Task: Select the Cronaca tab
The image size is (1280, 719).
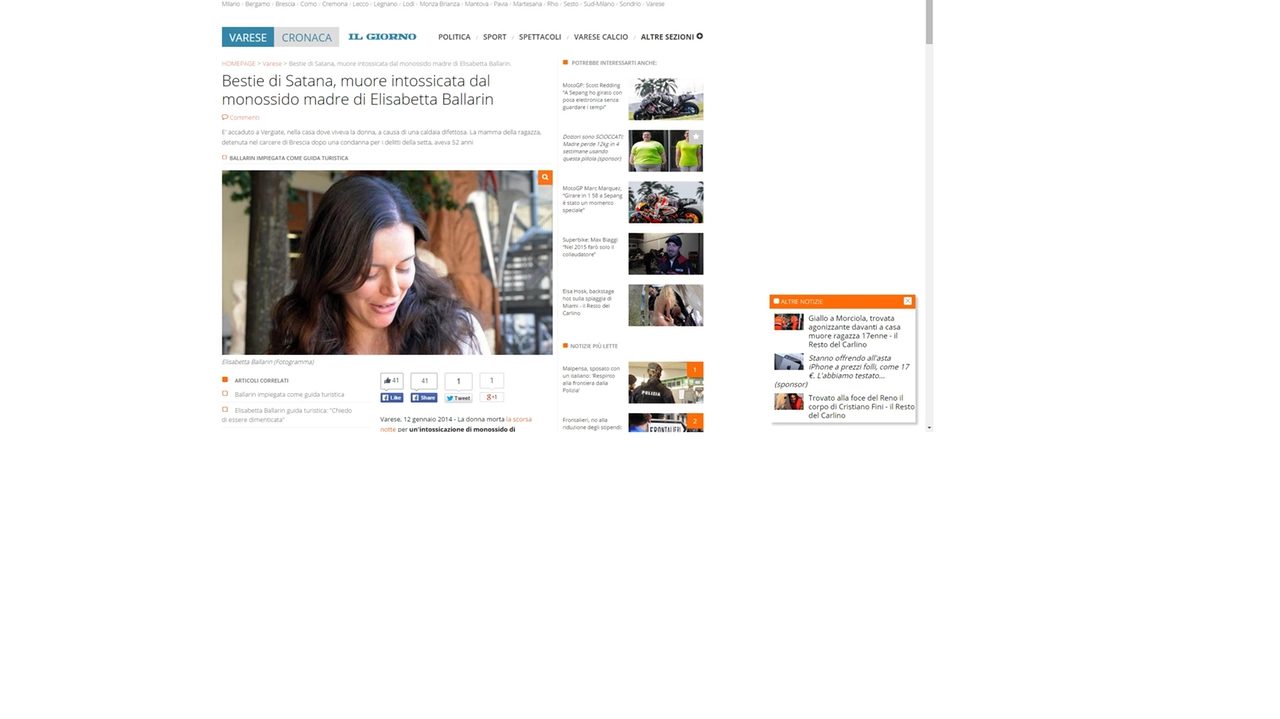Action: [x=306, y=37]
